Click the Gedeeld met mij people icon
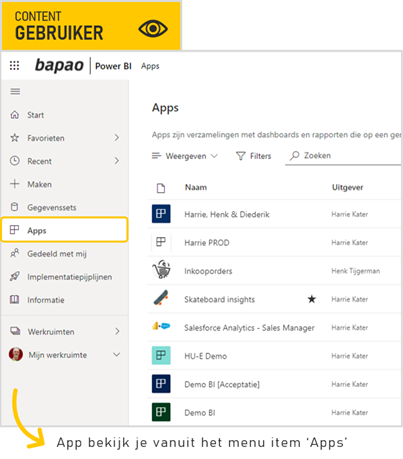The height and width of the screenshot is (459, 403). point(15,253)
